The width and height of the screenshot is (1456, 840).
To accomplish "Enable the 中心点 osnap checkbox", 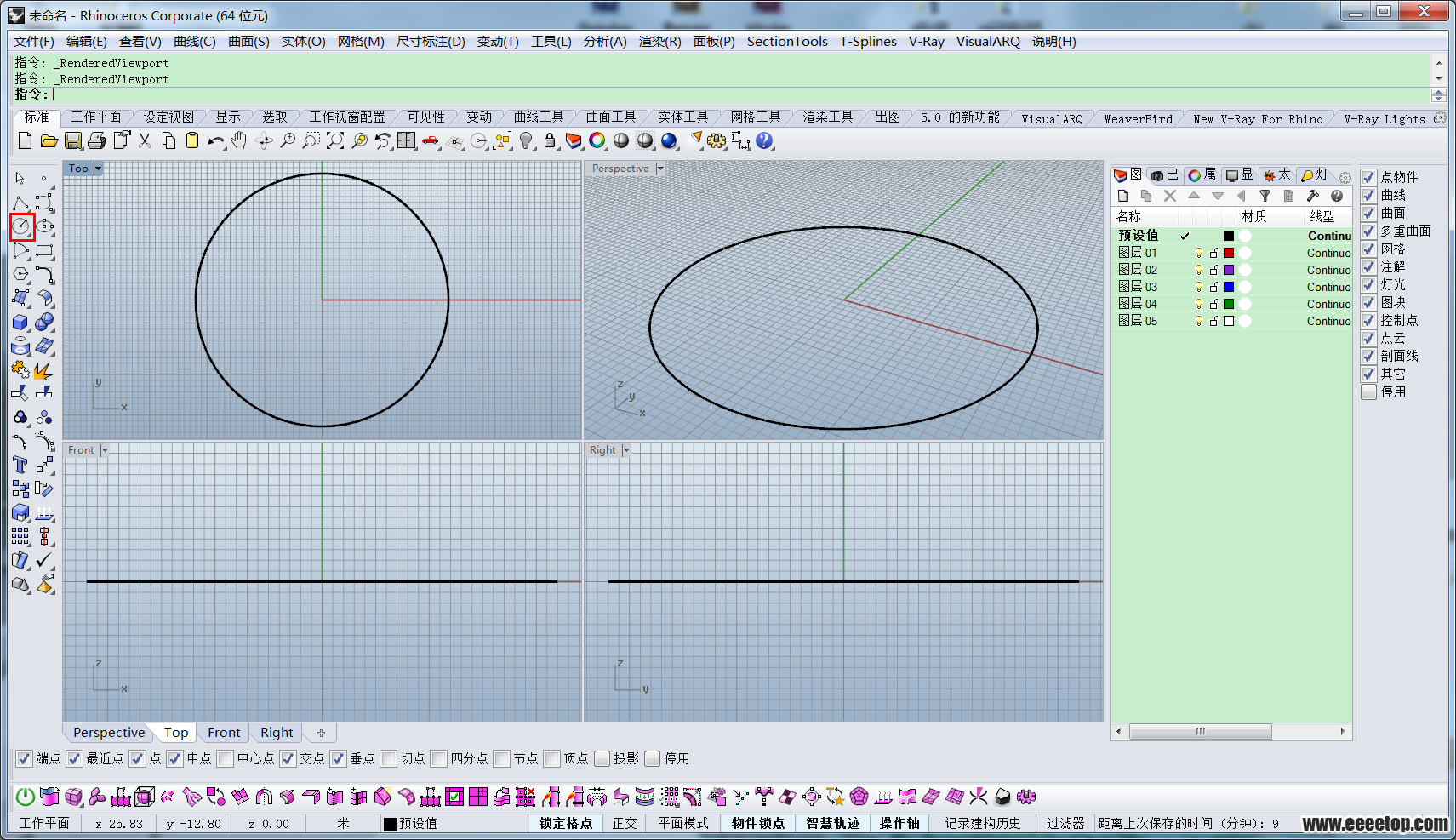I will (225, 758).
